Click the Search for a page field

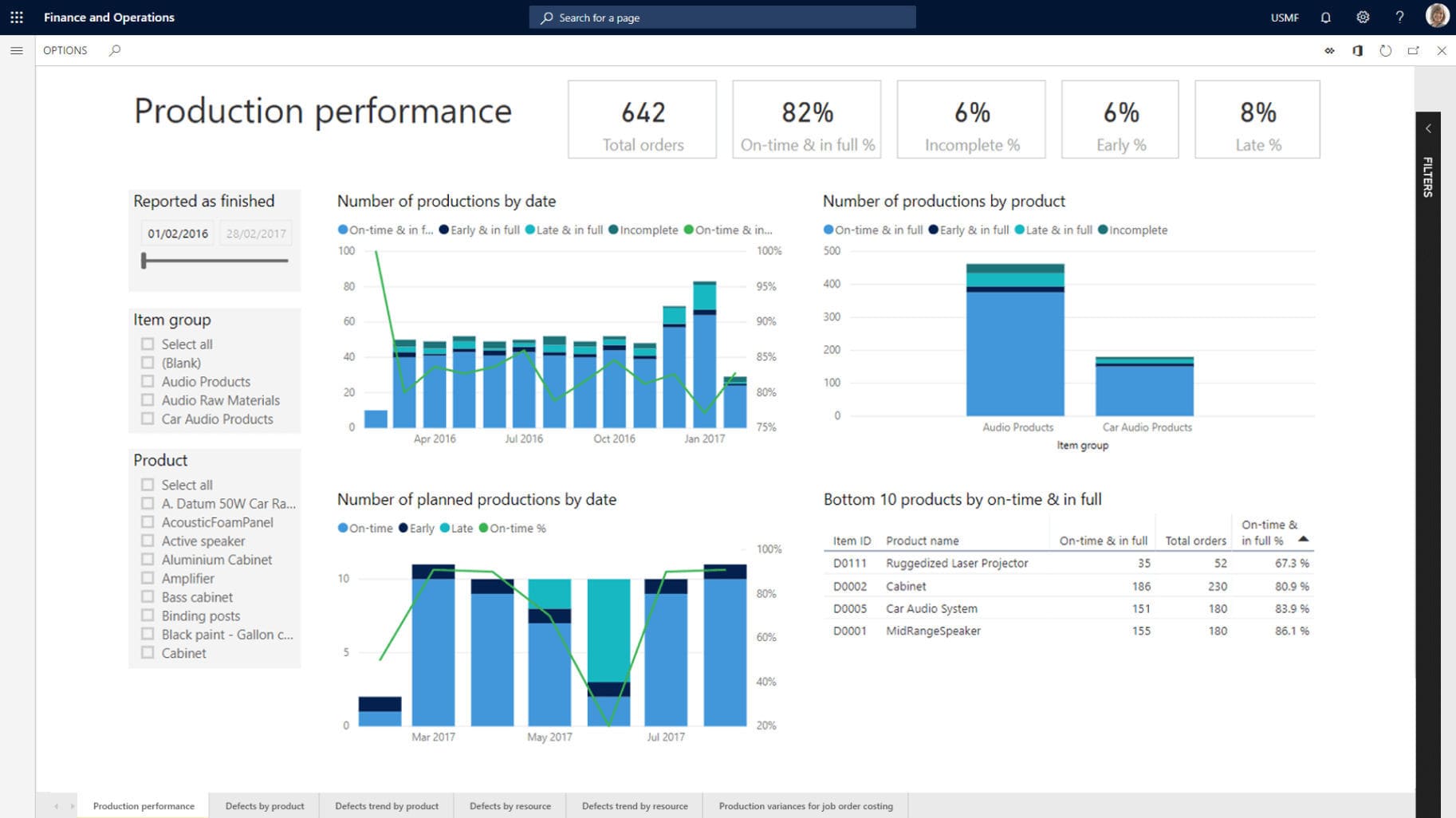click(x=722, y=17)
